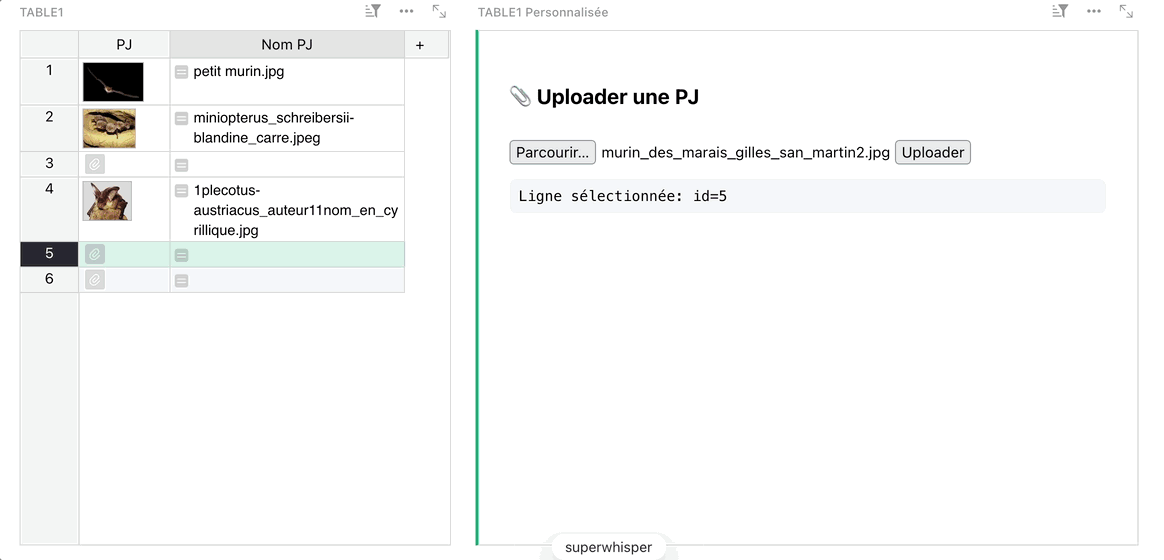Open three-dots menu of TABLE1 Personnalisée widget

1093,11
